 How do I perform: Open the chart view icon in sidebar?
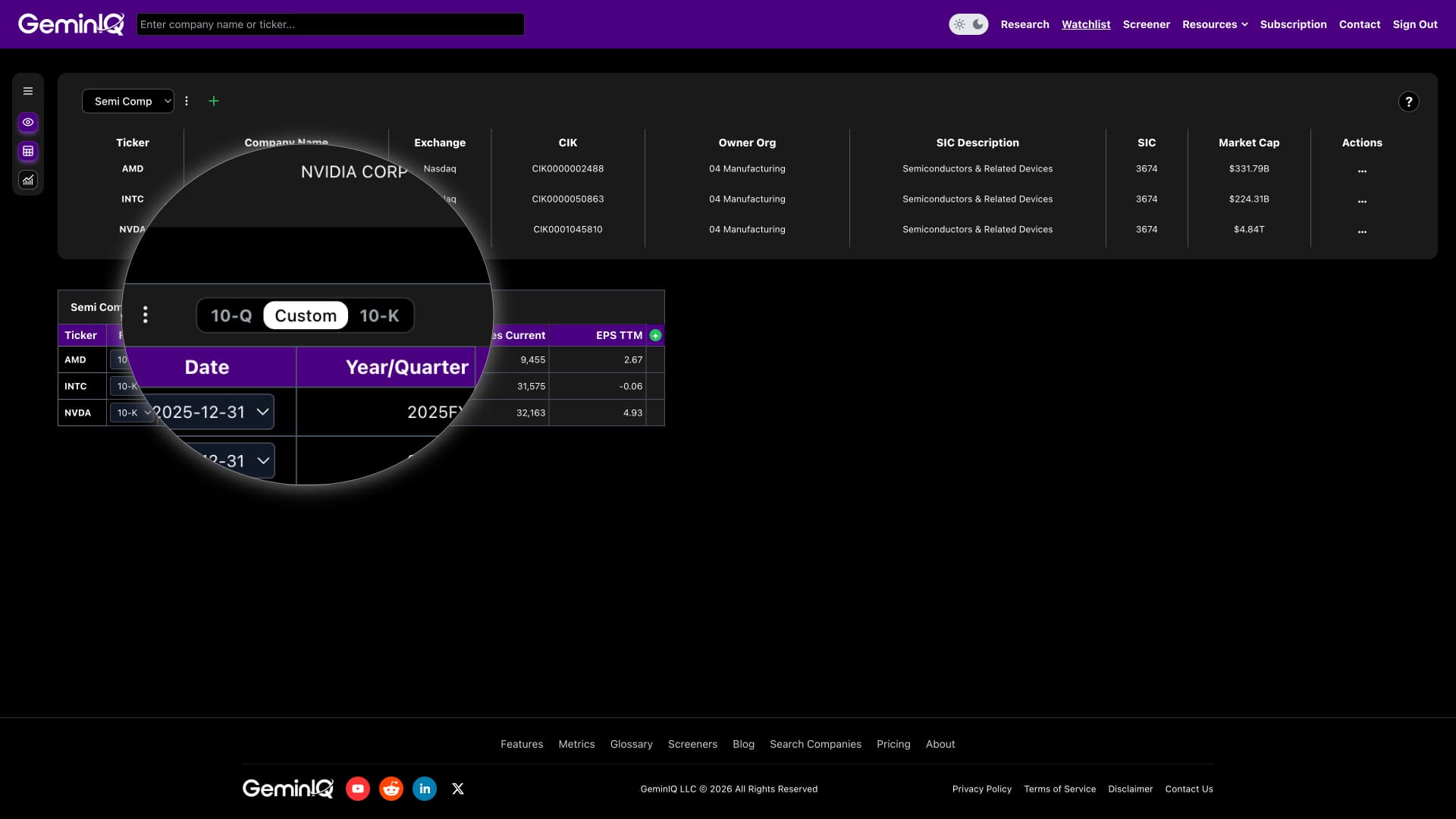(28, 180)
